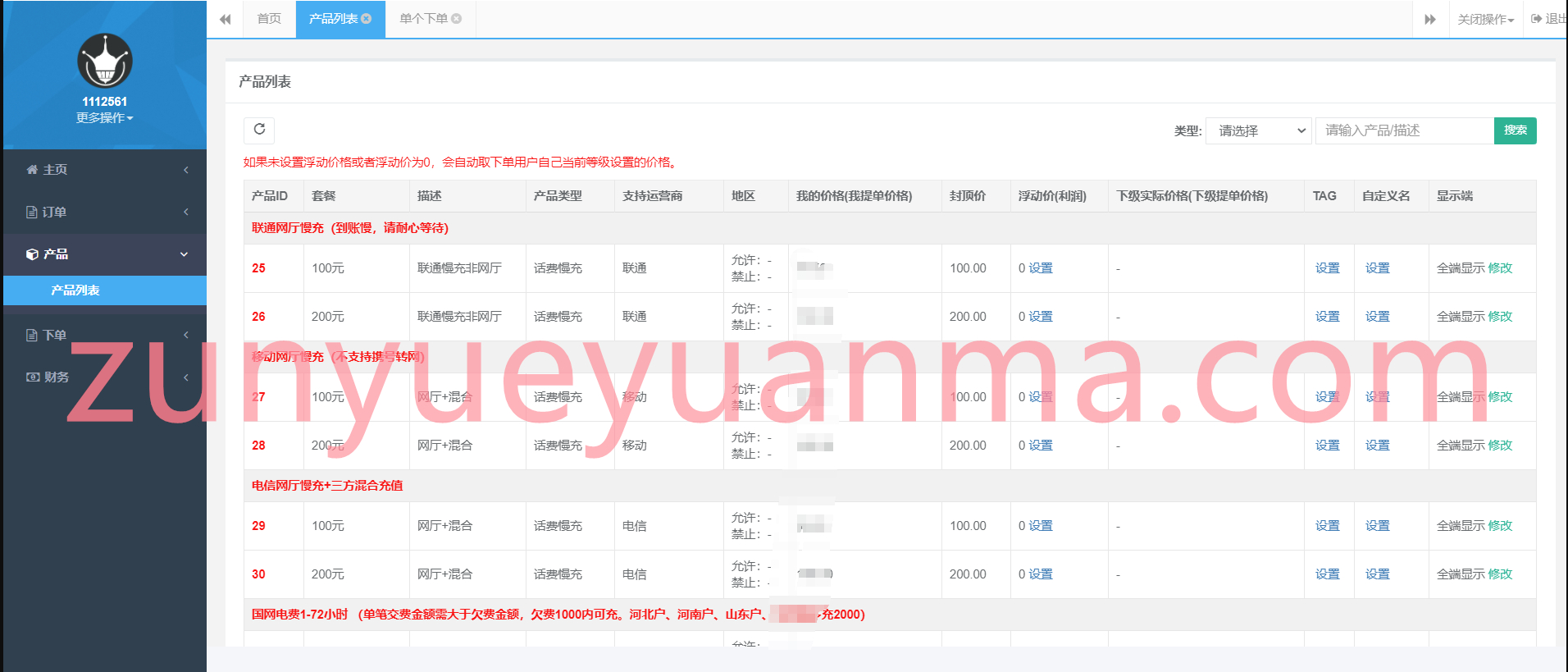1568x672 pixels.
Task: Click TAG 设置 link for product 25
Action: tap(1328, 268)
